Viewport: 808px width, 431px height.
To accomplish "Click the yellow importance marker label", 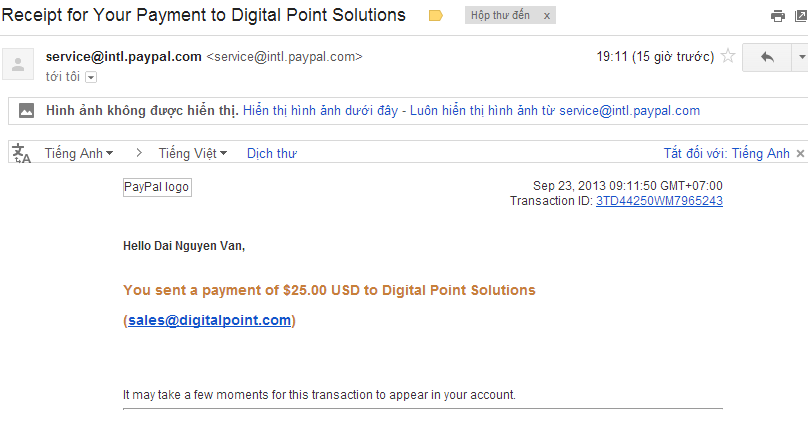I will (x=435, y=16).
